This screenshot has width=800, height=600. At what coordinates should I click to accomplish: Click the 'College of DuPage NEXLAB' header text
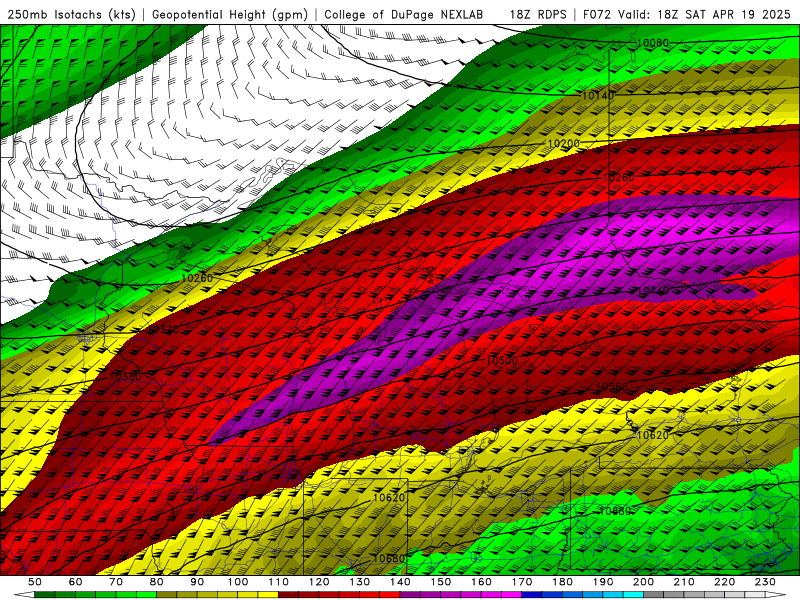[404, 14]
